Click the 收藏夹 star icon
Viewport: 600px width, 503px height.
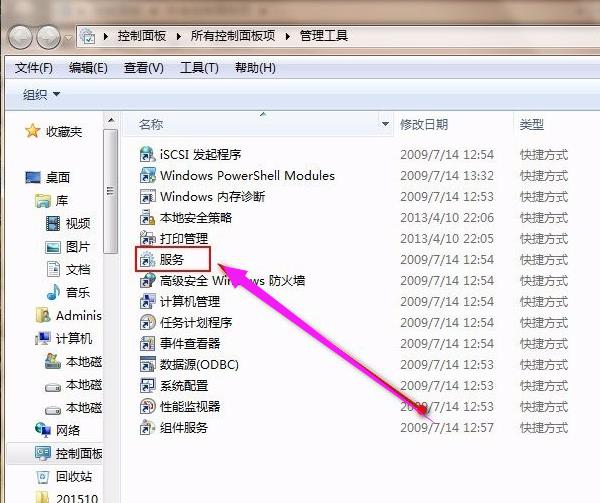33,131
